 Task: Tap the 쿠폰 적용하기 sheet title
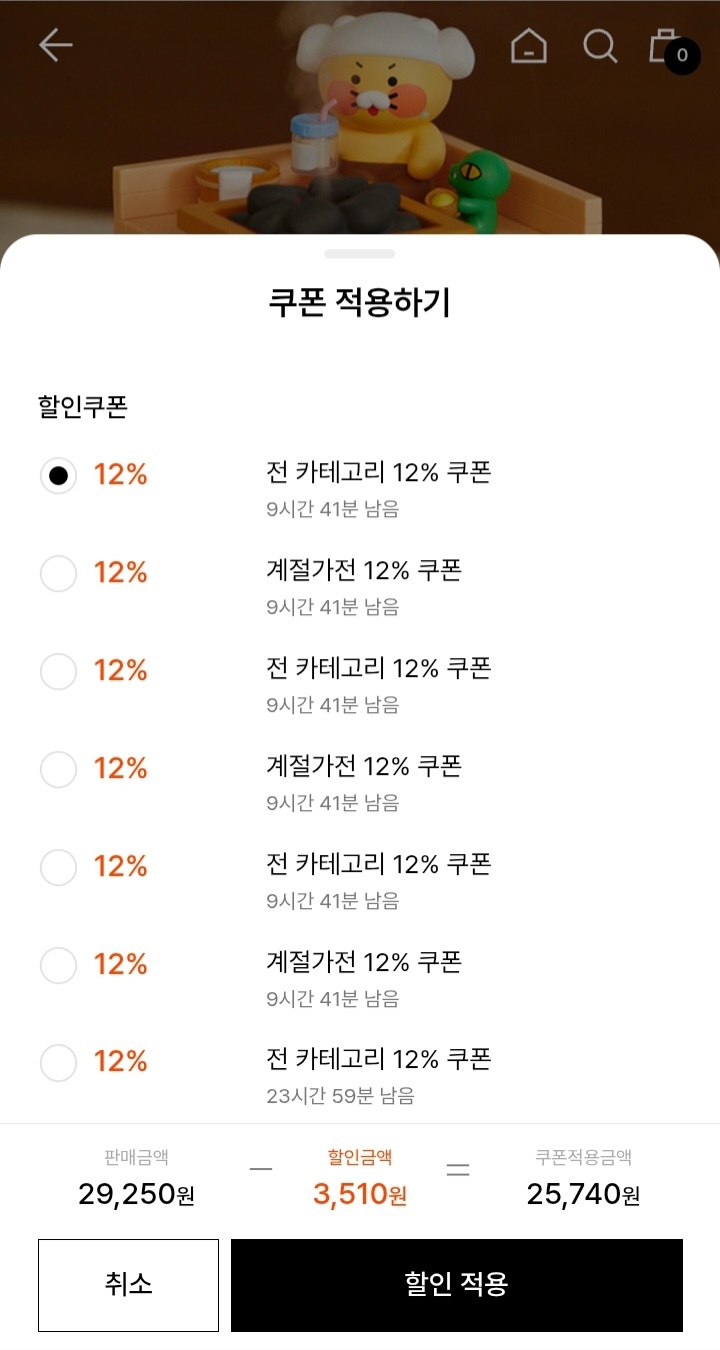coord(360,302)
